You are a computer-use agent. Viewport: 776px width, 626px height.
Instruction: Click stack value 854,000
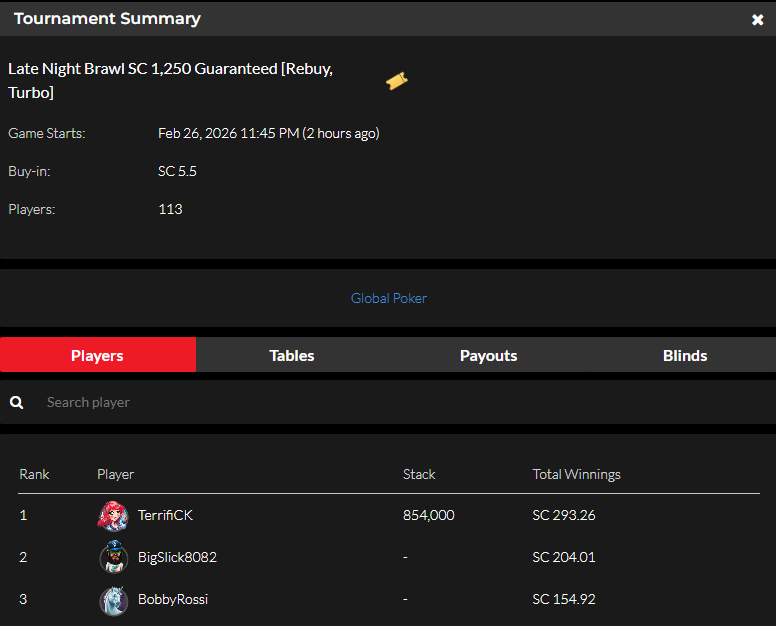click(429, 515)
